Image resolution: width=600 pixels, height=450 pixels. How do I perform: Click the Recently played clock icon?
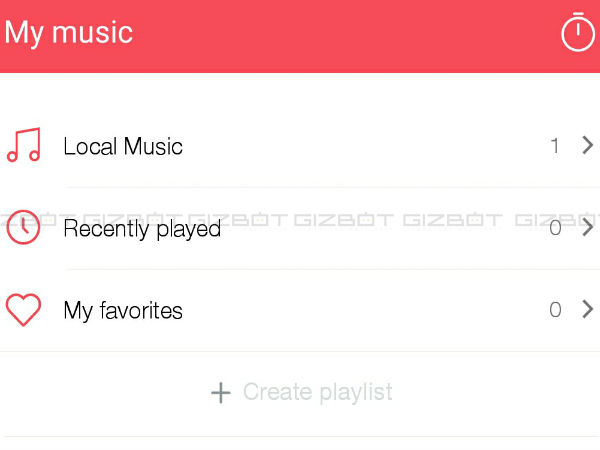pos(23,228)
